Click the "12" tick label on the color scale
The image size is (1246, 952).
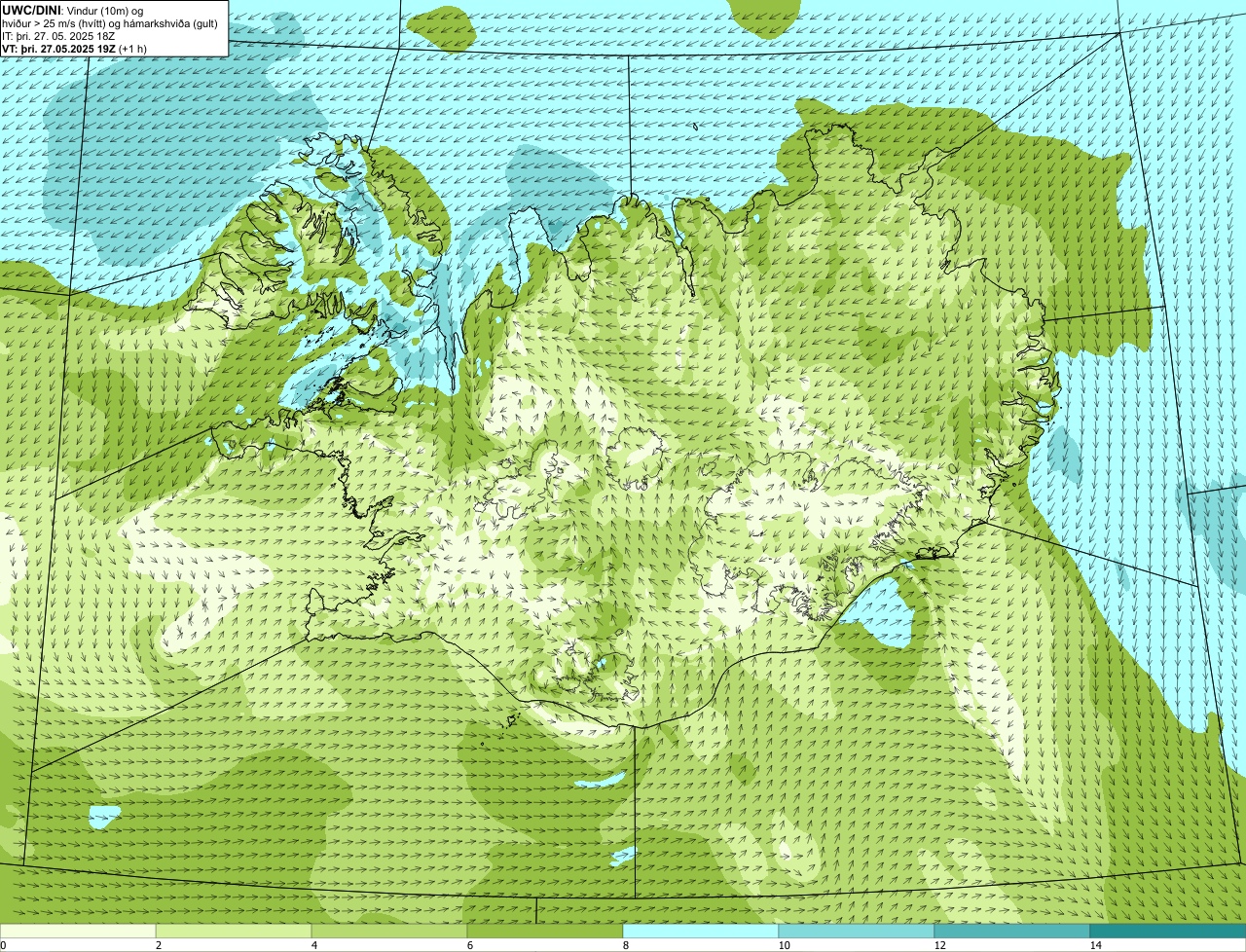(x=939, y=945)
